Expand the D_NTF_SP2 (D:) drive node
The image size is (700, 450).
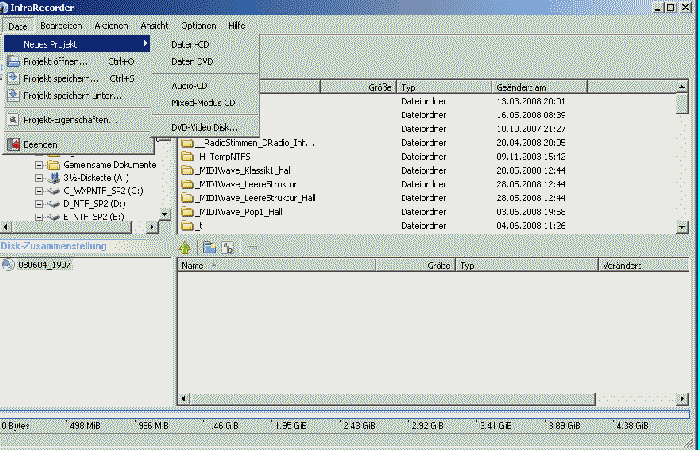click(40, 203)
